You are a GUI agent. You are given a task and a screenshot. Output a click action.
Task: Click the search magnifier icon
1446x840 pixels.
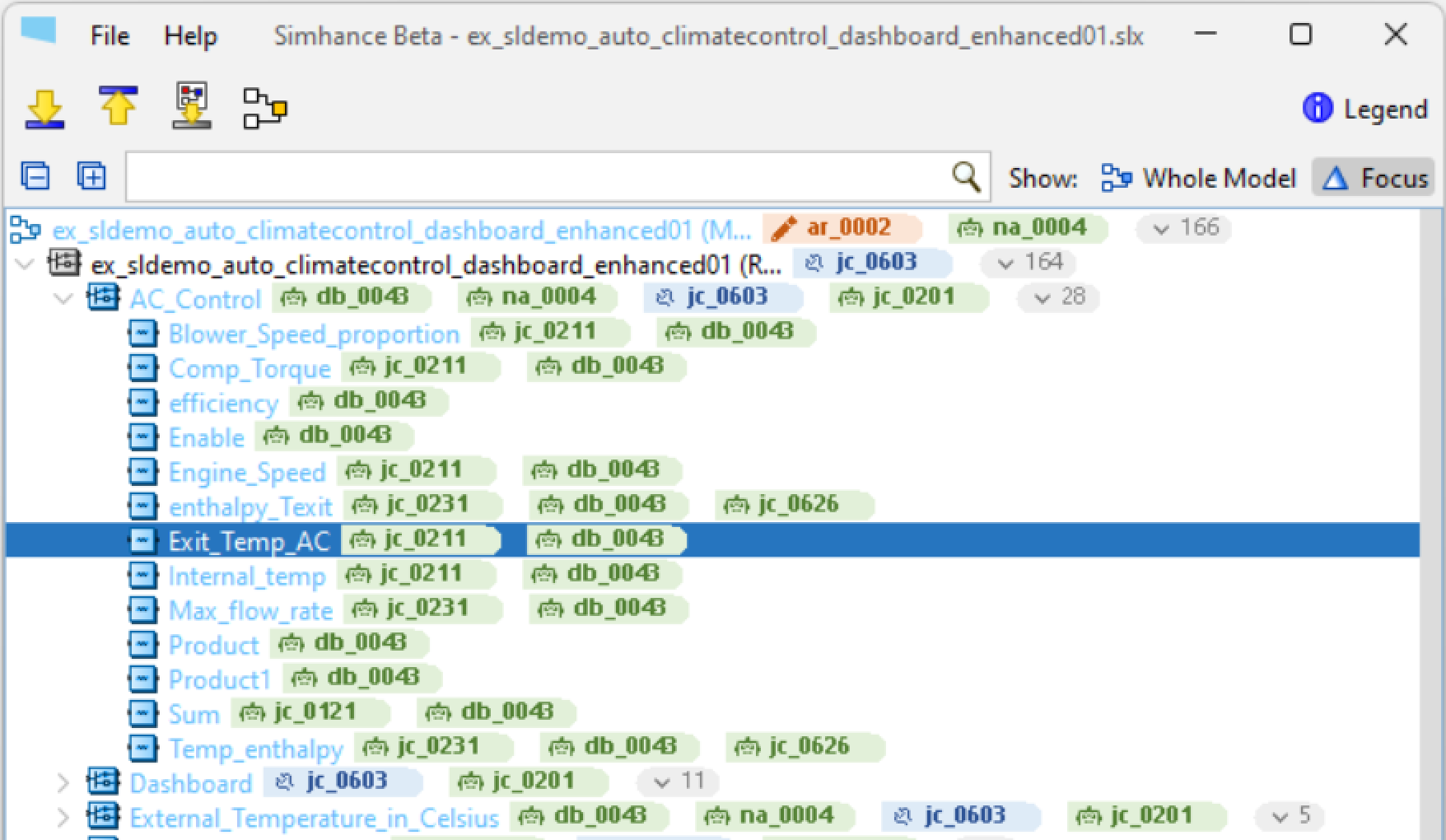click(x=966, y=176)
